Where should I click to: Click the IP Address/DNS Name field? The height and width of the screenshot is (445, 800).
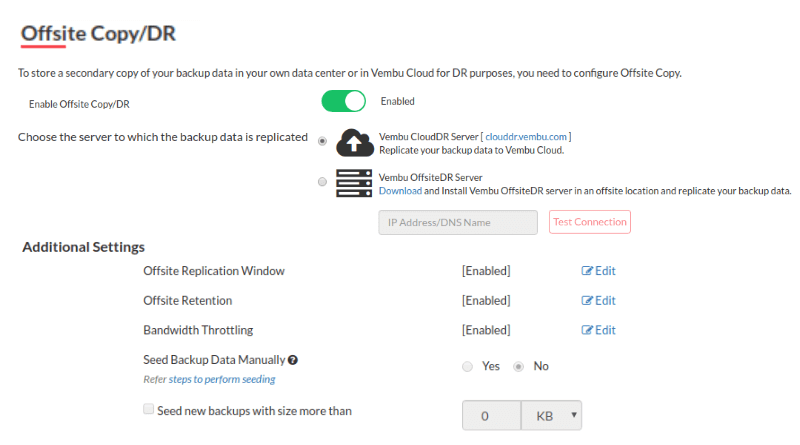point(458,222)
